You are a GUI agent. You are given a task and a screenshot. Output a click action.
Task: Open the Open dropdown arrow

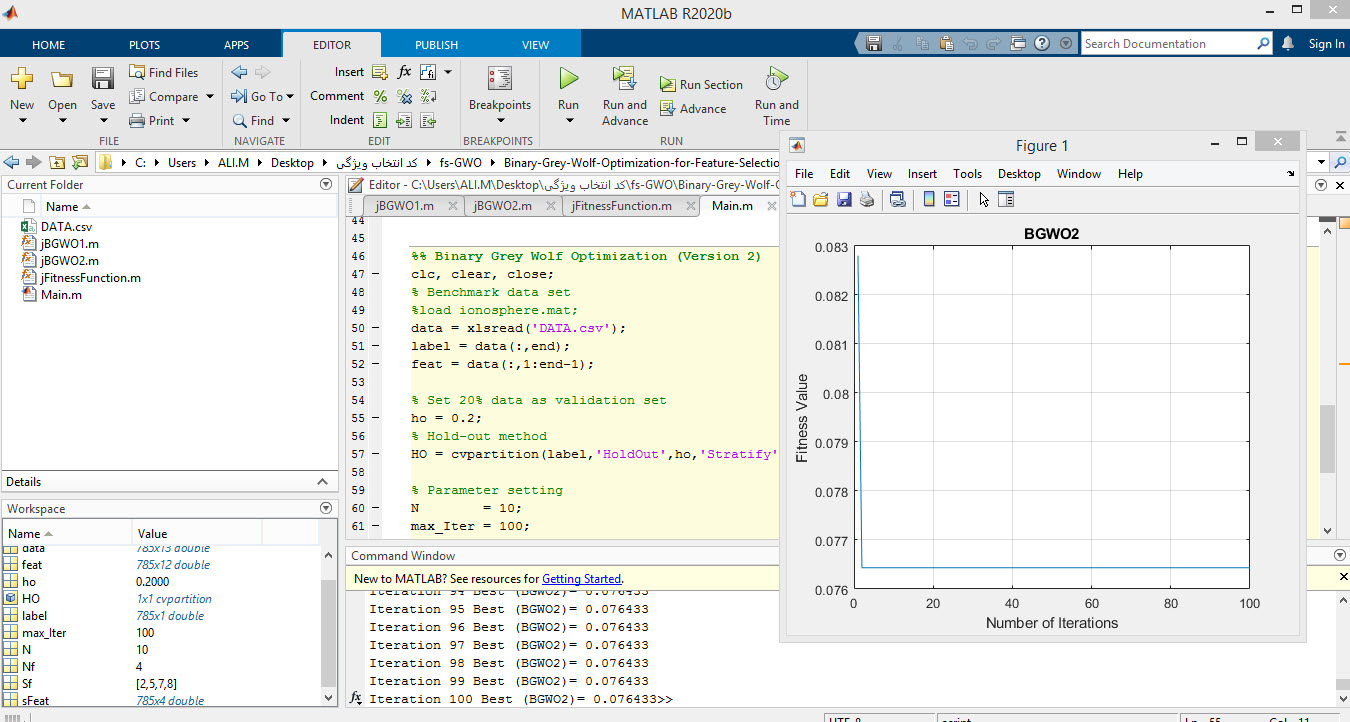point(62,121)
